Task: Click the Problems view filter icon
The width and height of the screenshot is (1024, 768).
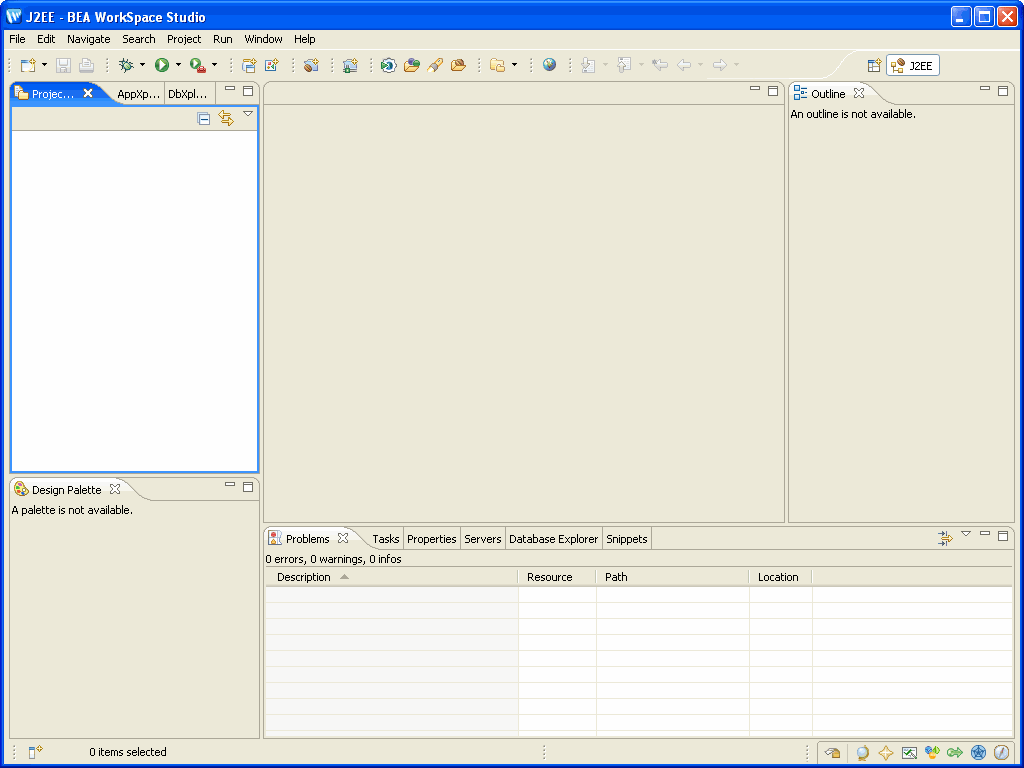Action: pyautogui.click(x=945, y=538)
